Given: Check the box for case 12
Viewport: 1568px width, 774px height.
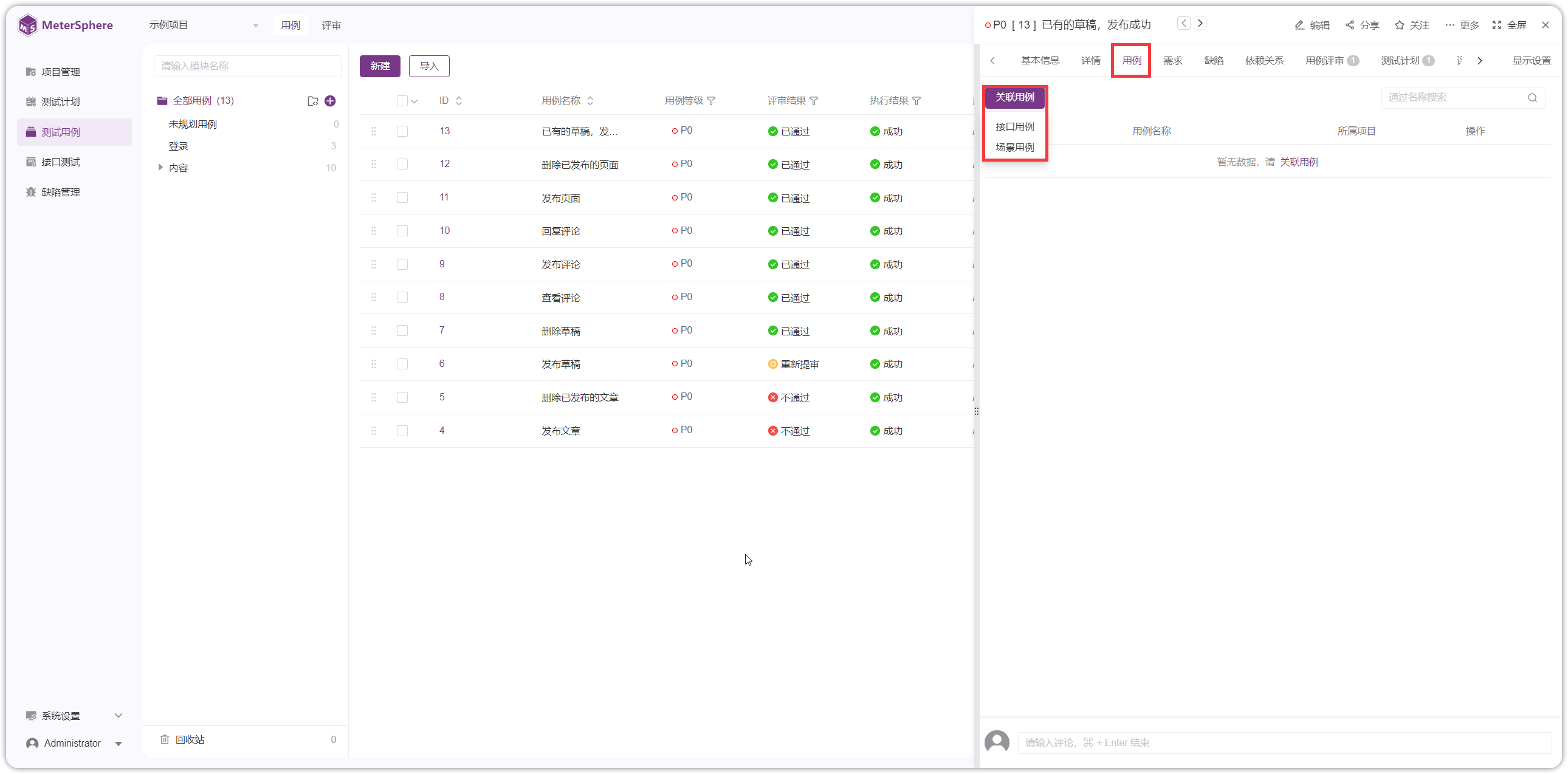Looking at the screenshot, I should (402, 164).
